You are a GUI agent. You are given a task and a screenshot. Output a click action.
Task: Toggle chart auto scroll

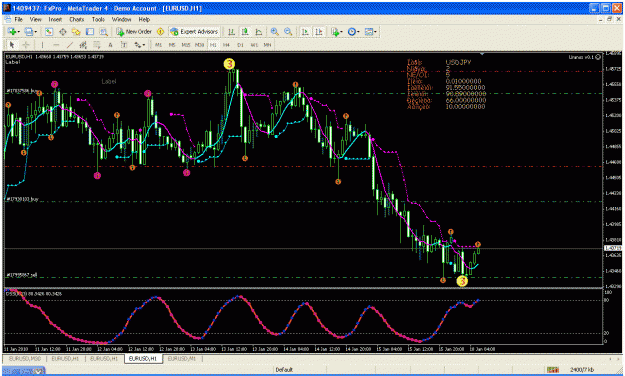click(x=305, y=32)
